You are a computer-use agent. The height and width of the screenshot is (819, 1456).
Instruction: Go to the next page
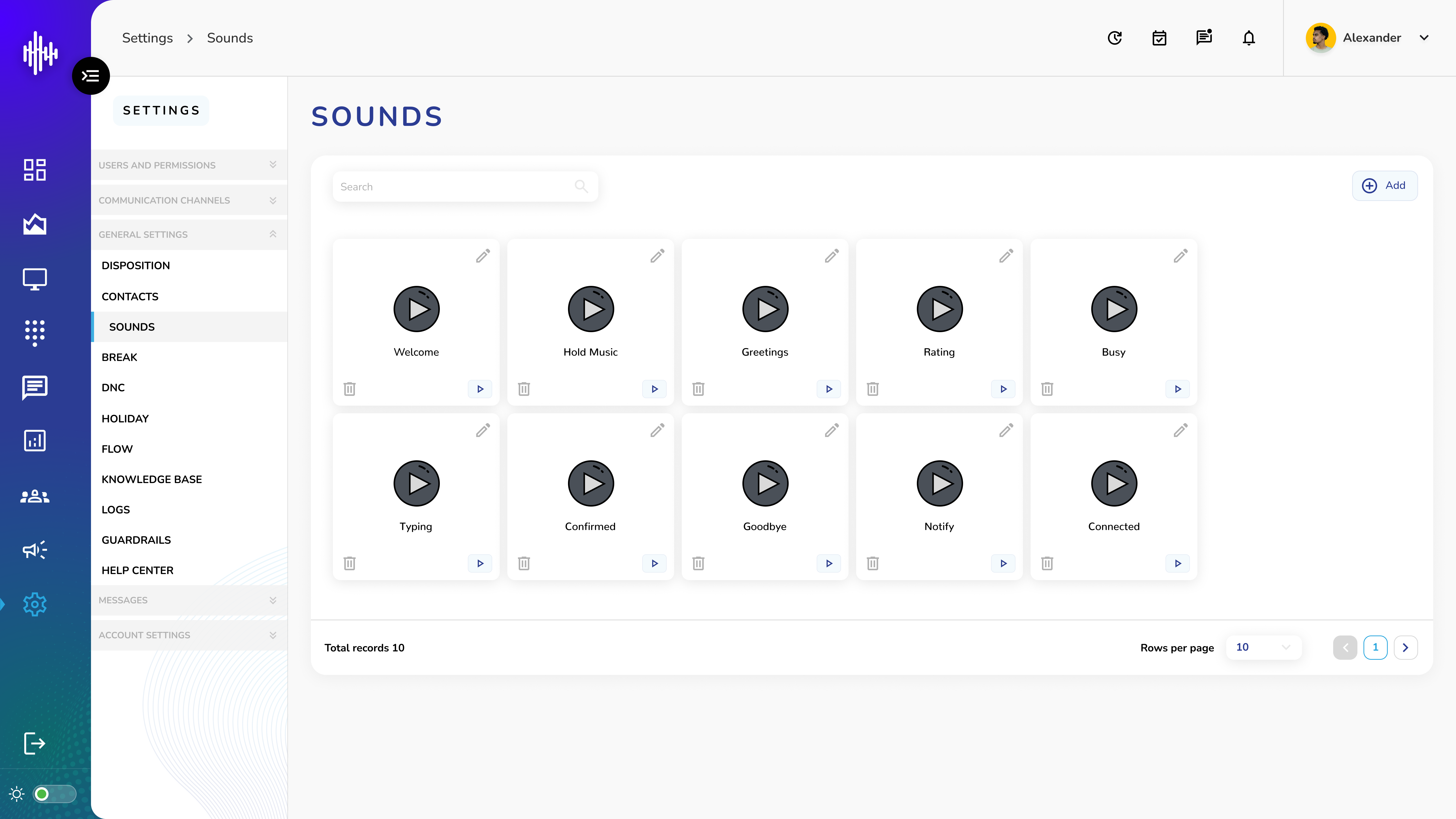coord(1406,648)
